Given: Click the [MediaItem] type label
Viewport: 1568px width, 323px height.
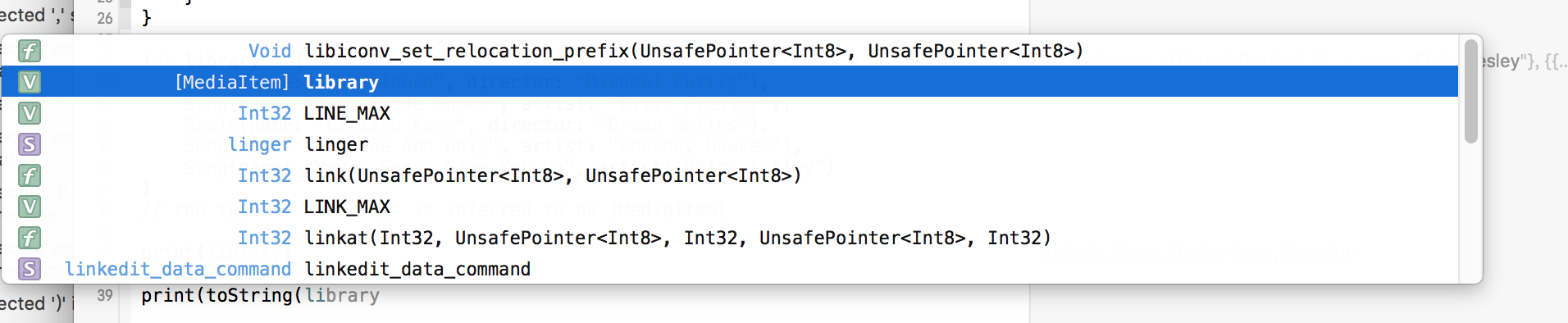Looking at the screenshot, I should [x=232, y=82].
